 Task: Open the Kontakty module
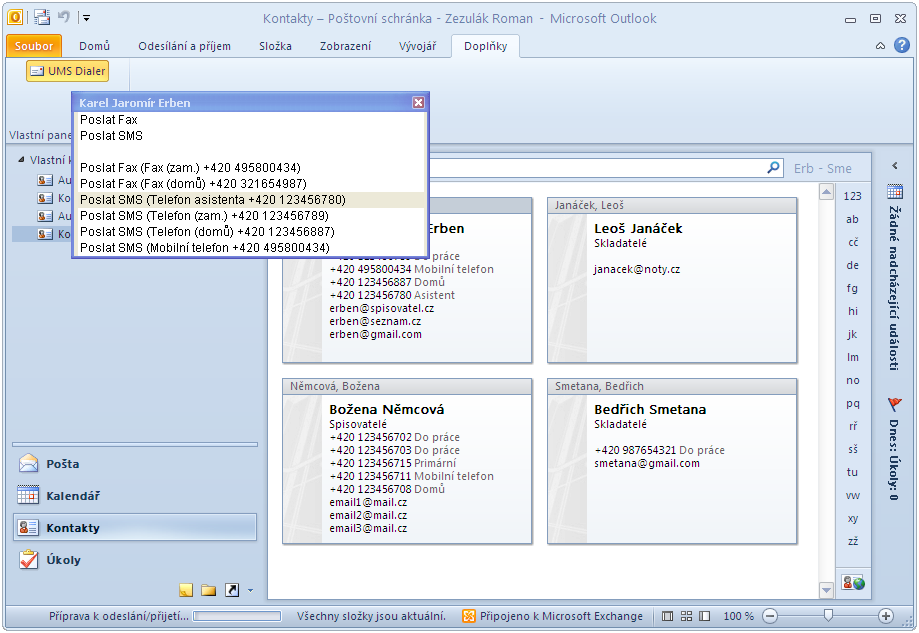tap(135, 528)
